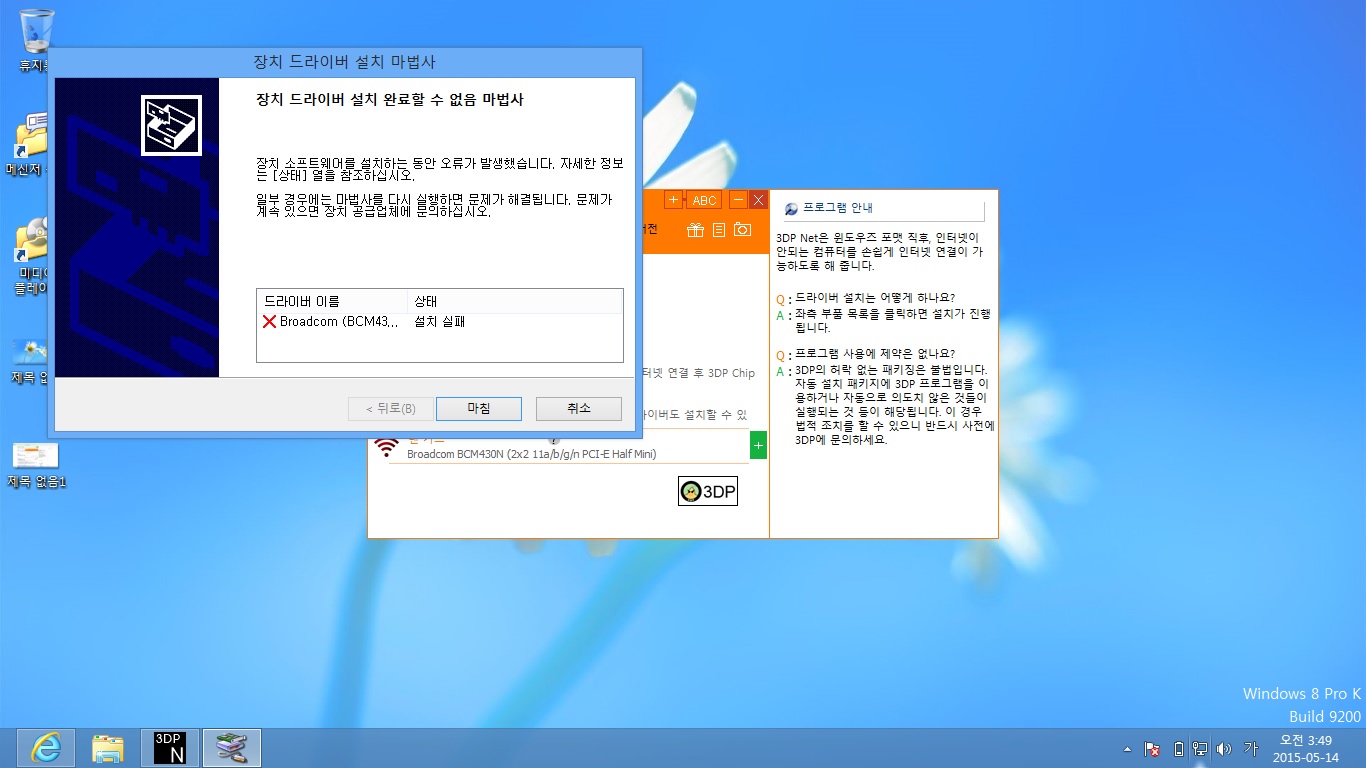Click the 상태 column header
Image resolution: width=1366 pixels, height=768 pixels.
(514, 301)
